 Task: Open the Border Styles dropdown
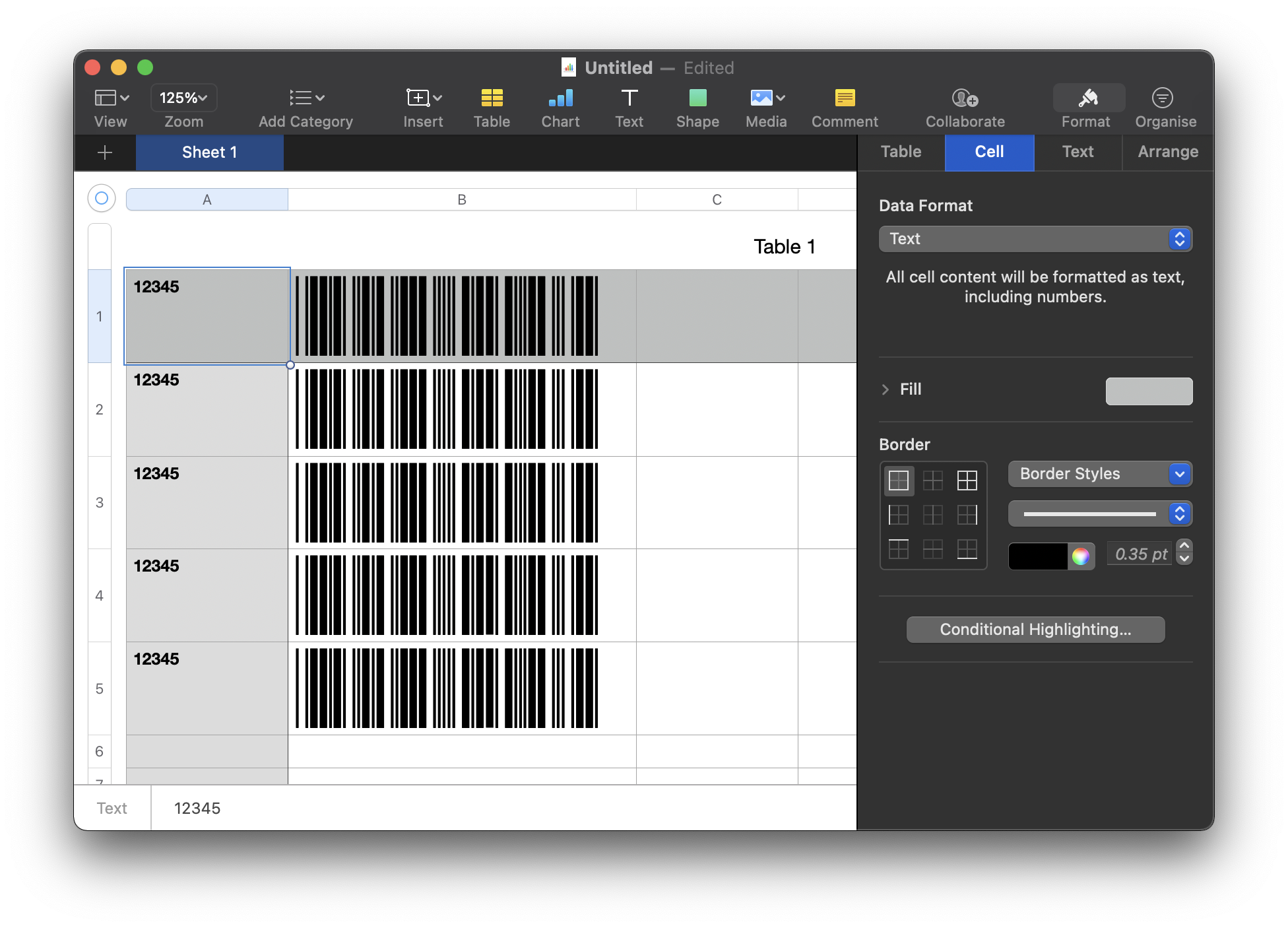[x=1100, y=474]
